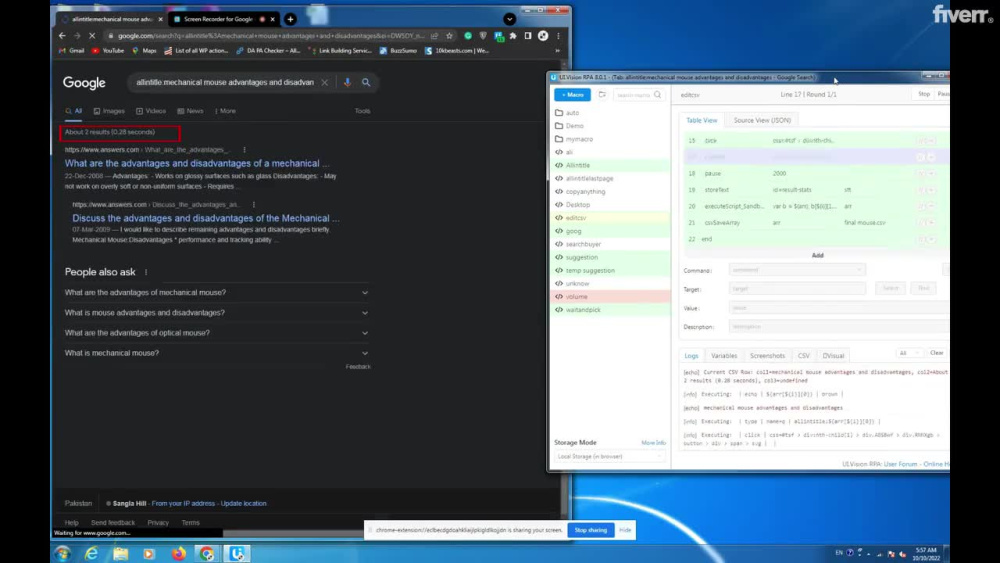1000x563 pixels.
Task: Open the Logs tab
Action: pyautogui.click(x=691, y=356)
